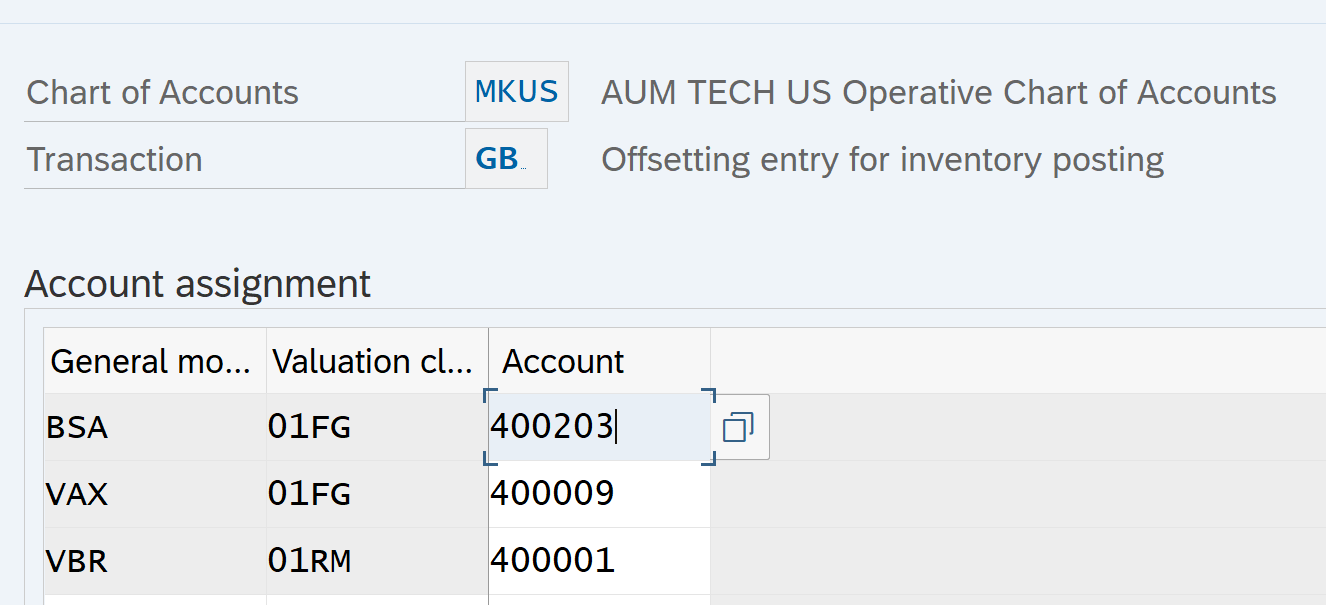Edit the account field showing 400009

(598, 494)
